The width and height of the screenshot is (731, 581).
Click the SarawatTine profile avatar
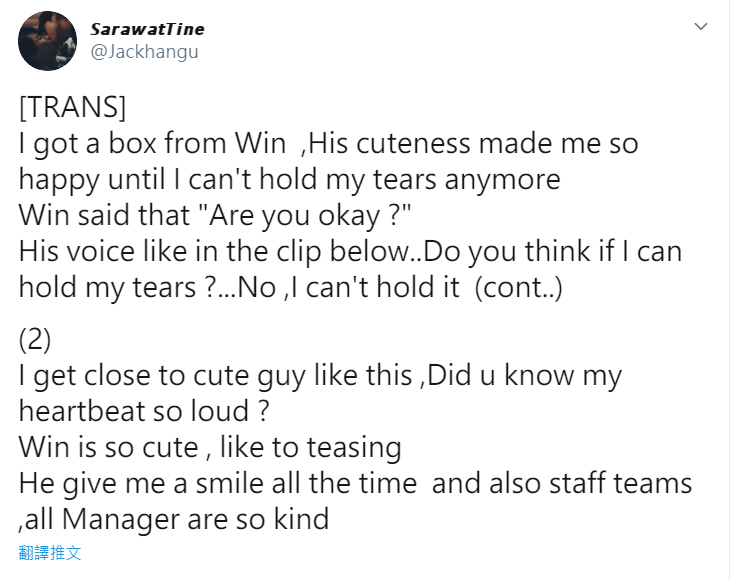point(48,41)
